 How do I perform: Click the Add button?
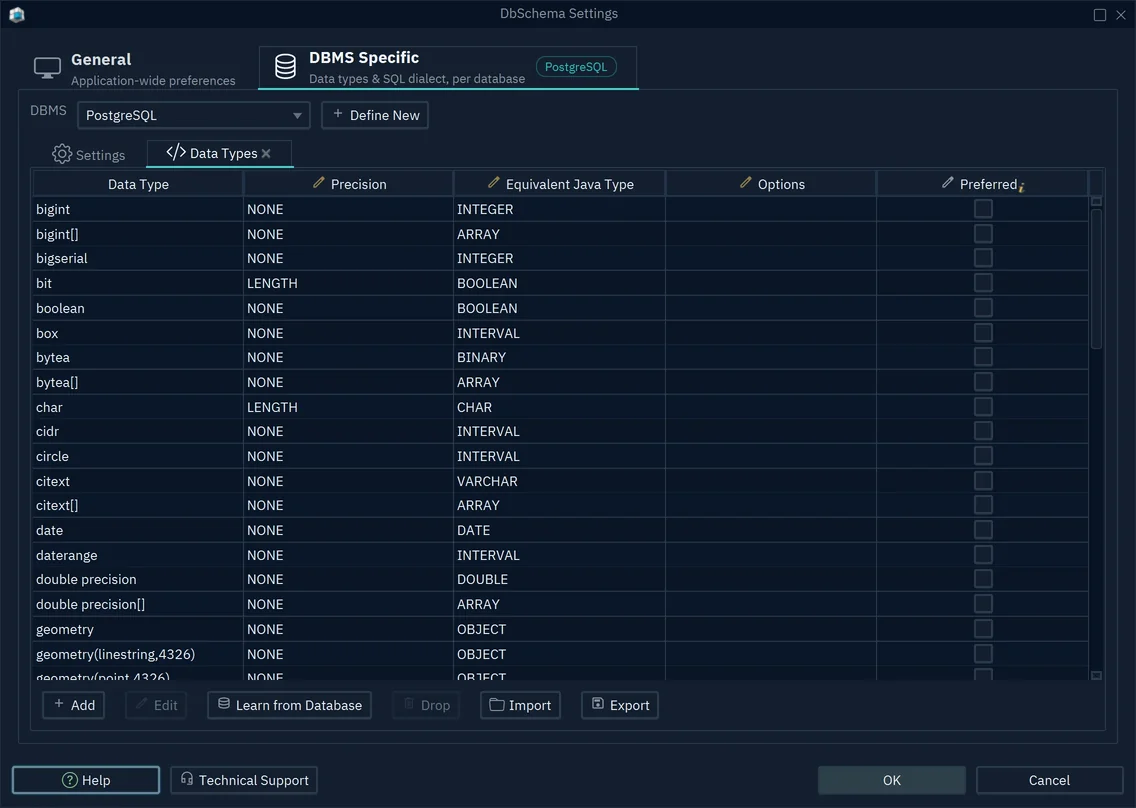(73, 705)
